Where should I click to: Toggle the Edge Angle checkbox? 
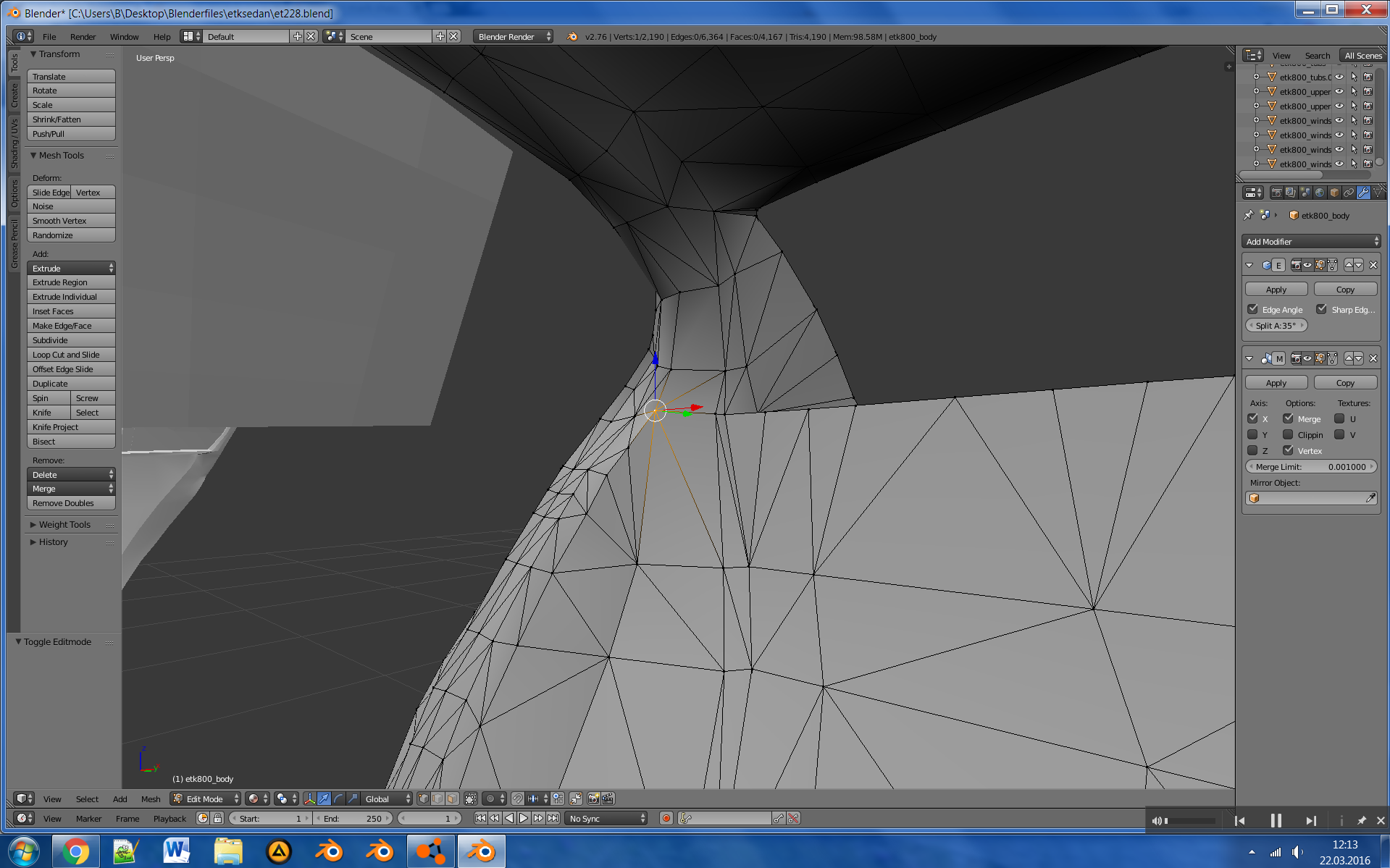point(1253,309)
